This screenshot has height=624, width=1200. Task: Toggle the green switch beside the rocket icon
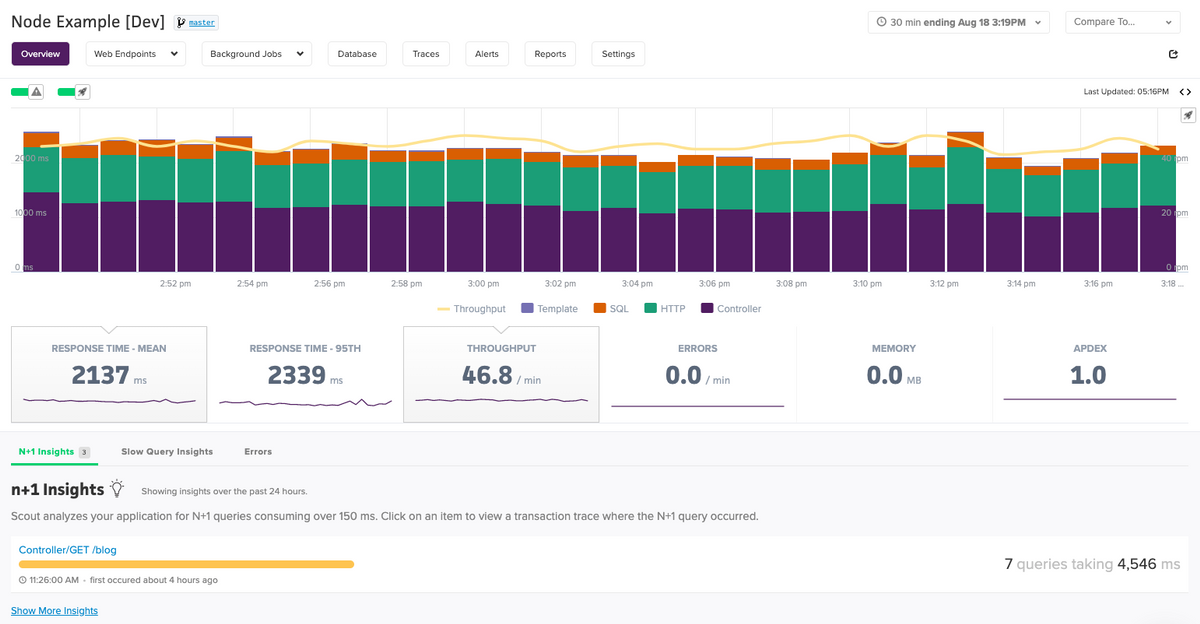64,91
